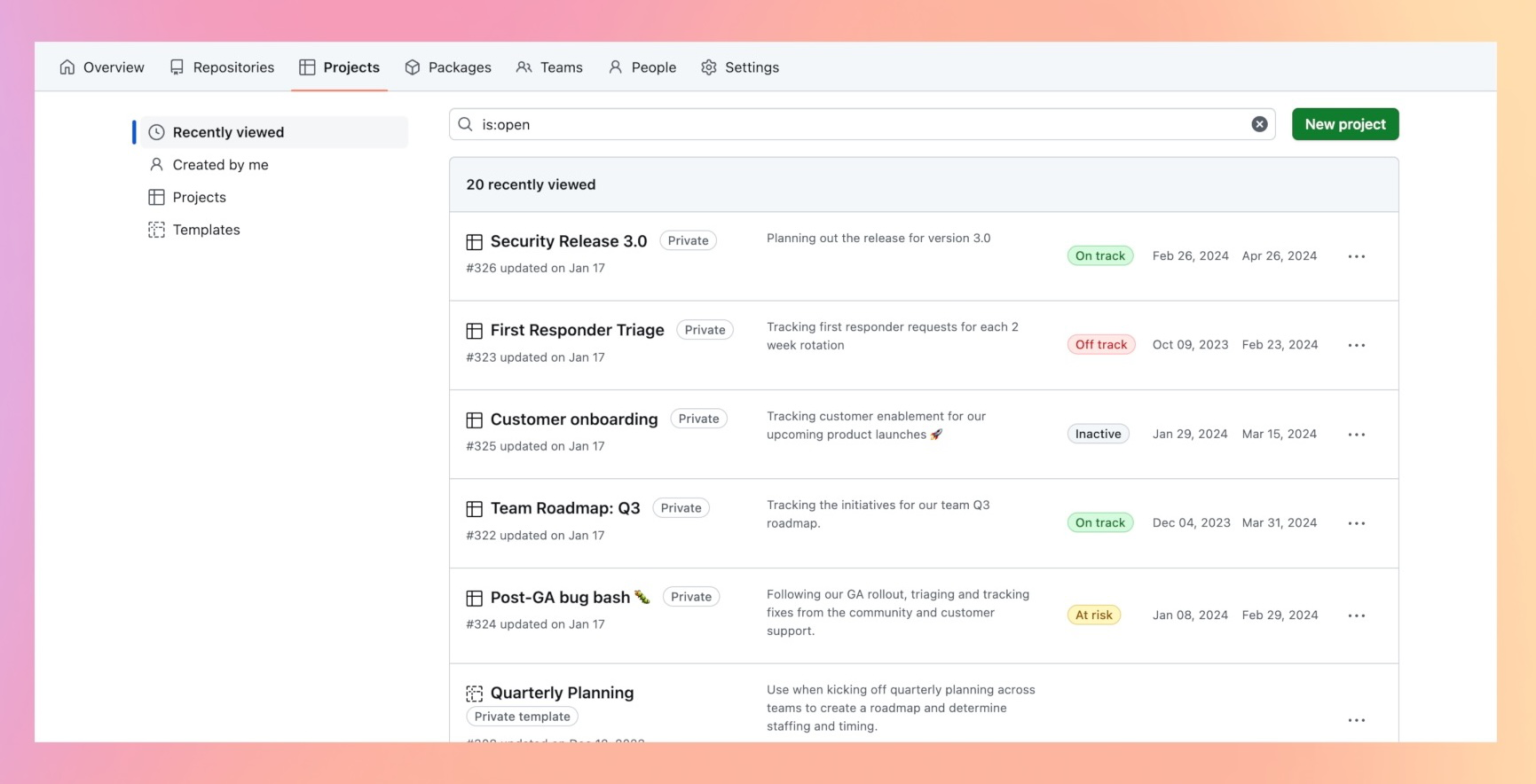Image resolution: width=1536 pixels, height=784 pixels.
Task: Click the repository icon beside Repositories
Action: tap(177, 67)
